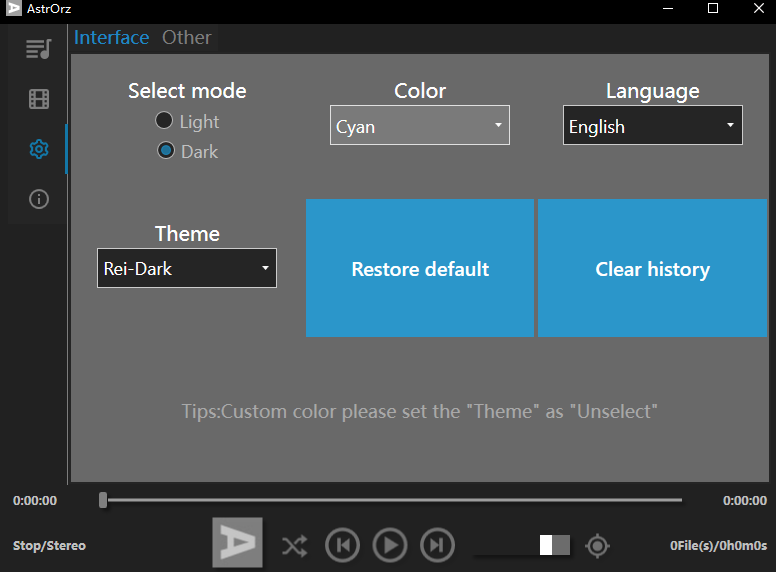Image resolution: width=776 pixels, height=572 pixels.
Task: Click the total time 0:00:00 on right
Action: tap(745, 500)
